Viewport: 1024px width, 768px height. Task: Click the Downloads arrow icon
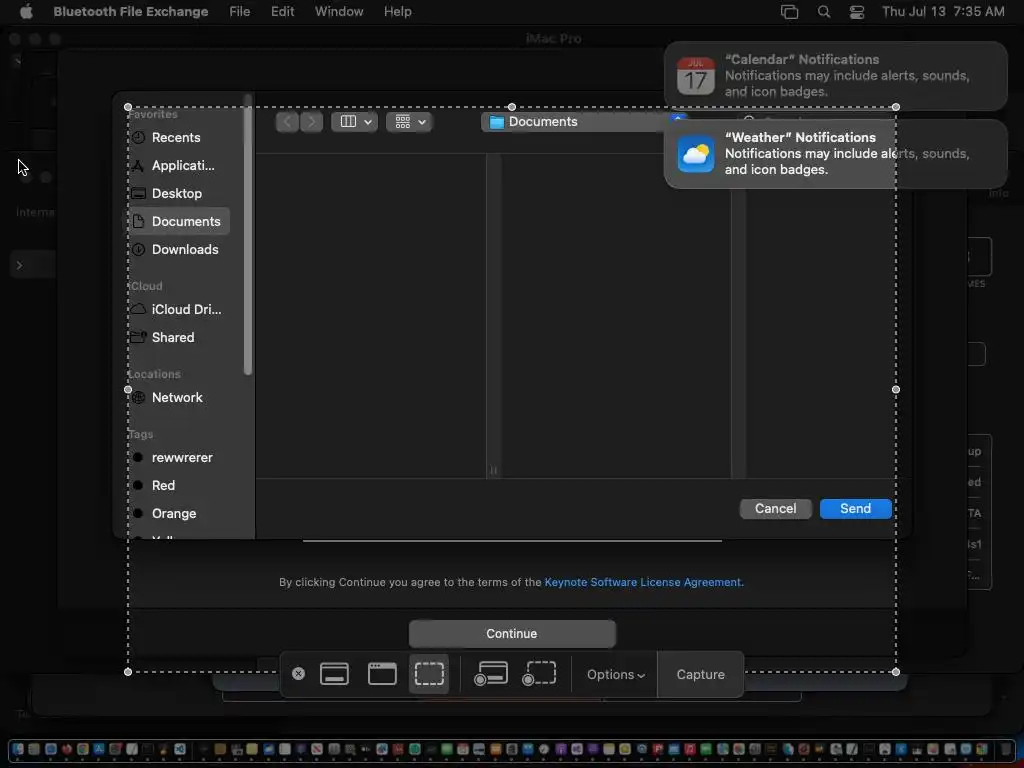[x=138, y=249]
